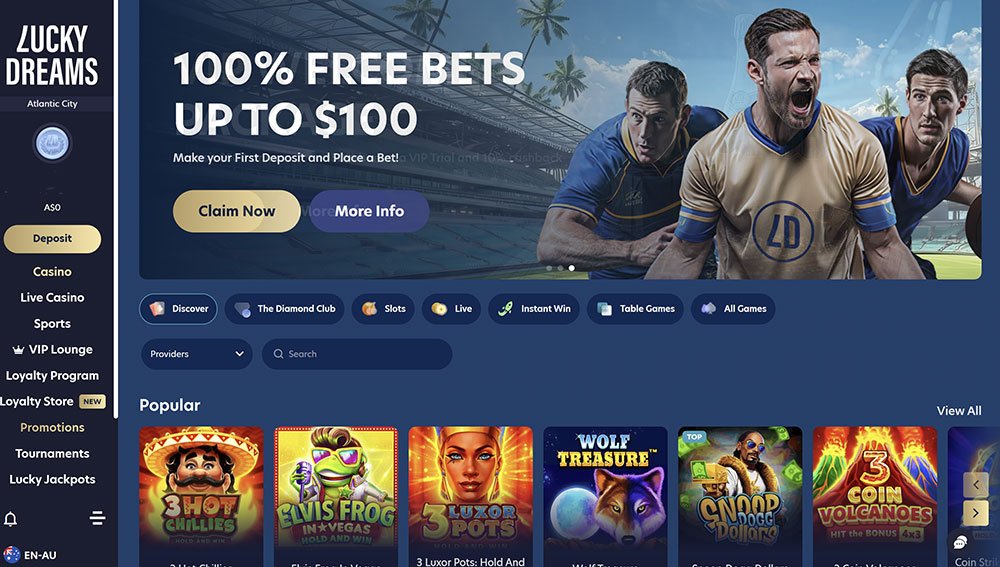Open the live chat bubble icon
This screenshot has width=1000, height=567.
coord(960,543)
